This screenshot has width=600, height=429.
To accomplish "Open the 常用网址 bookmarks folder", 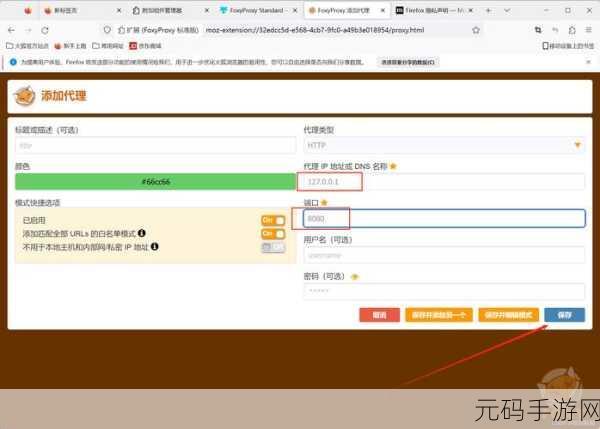I will tap(108, 46).
